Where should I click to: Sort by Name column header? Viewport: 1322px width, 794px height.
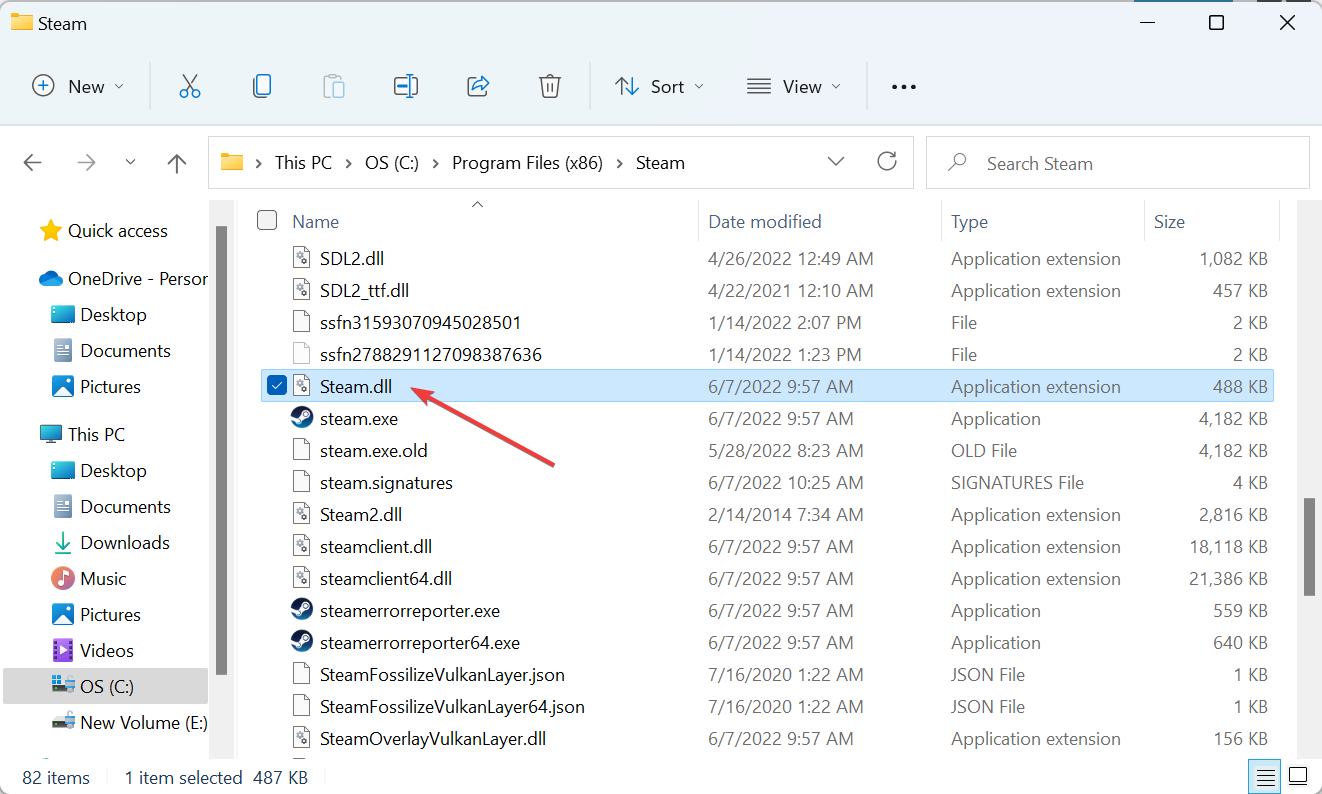(x=315, y=222)
